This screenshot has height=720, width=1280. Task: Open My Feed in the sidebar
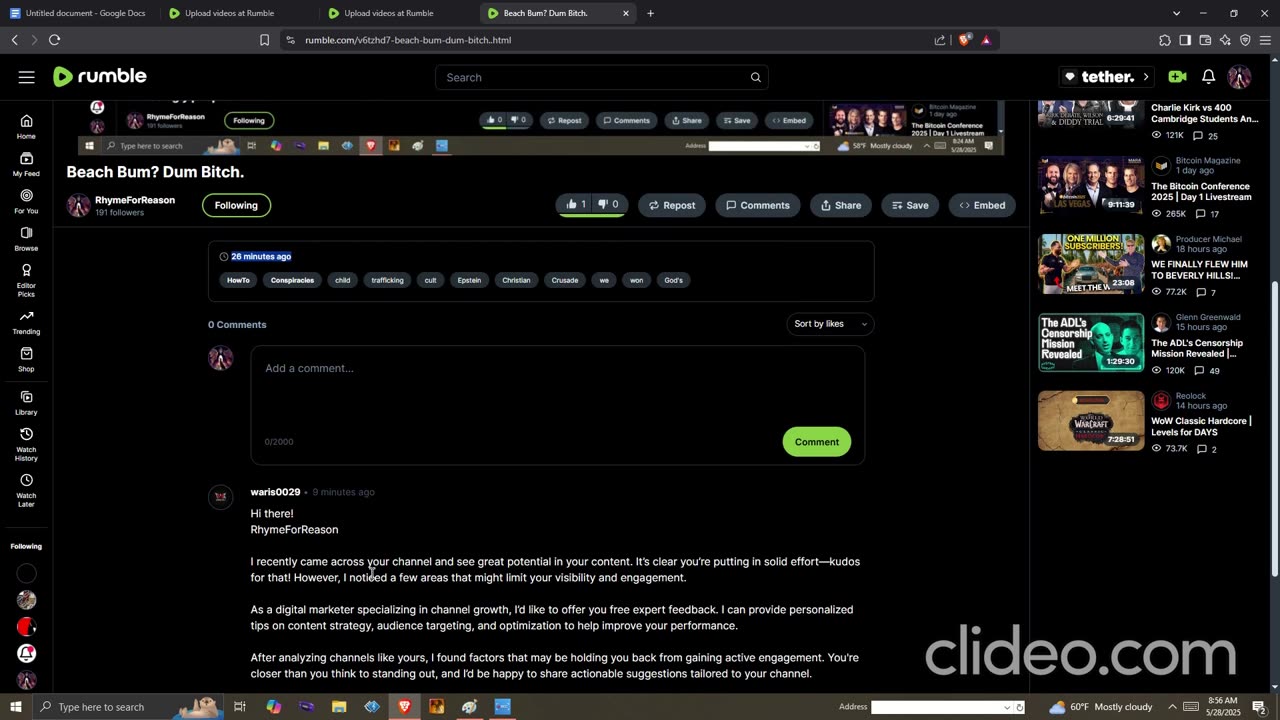click(26, 164)
